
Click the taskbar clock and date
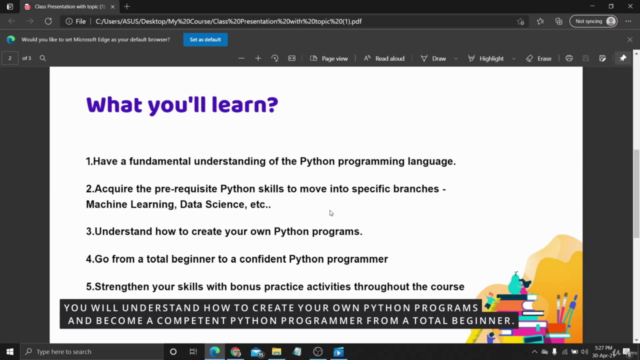(x=603, y=351)
